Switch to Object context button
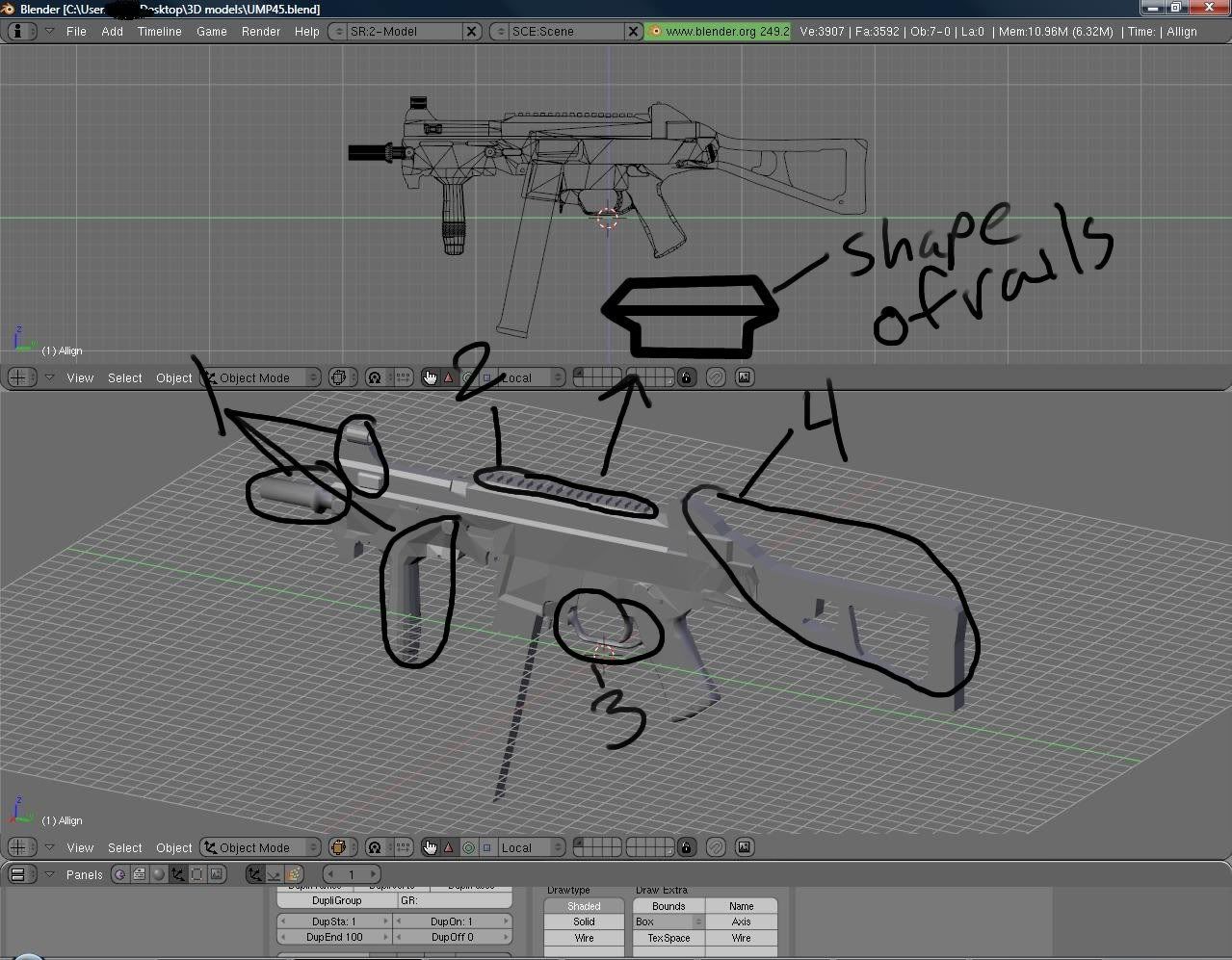1232x960 pixels. (x=178, y=874)
